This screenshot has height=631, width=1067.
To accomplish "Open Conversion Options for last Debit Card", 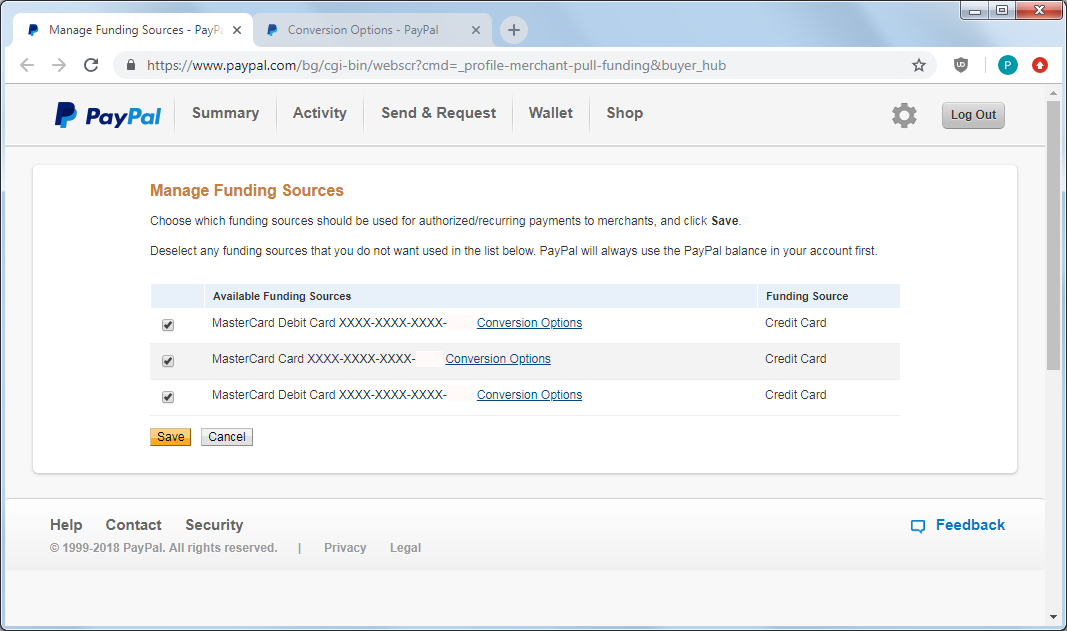I will point(529,395).
